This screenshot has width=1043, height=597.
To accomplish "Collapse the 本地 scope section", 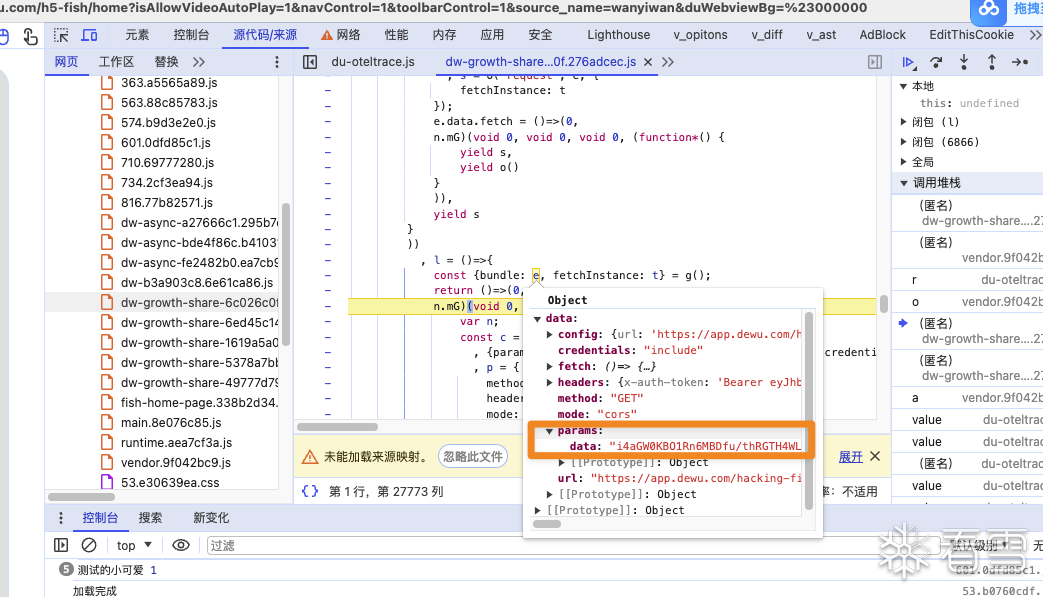I will (903, 86).
